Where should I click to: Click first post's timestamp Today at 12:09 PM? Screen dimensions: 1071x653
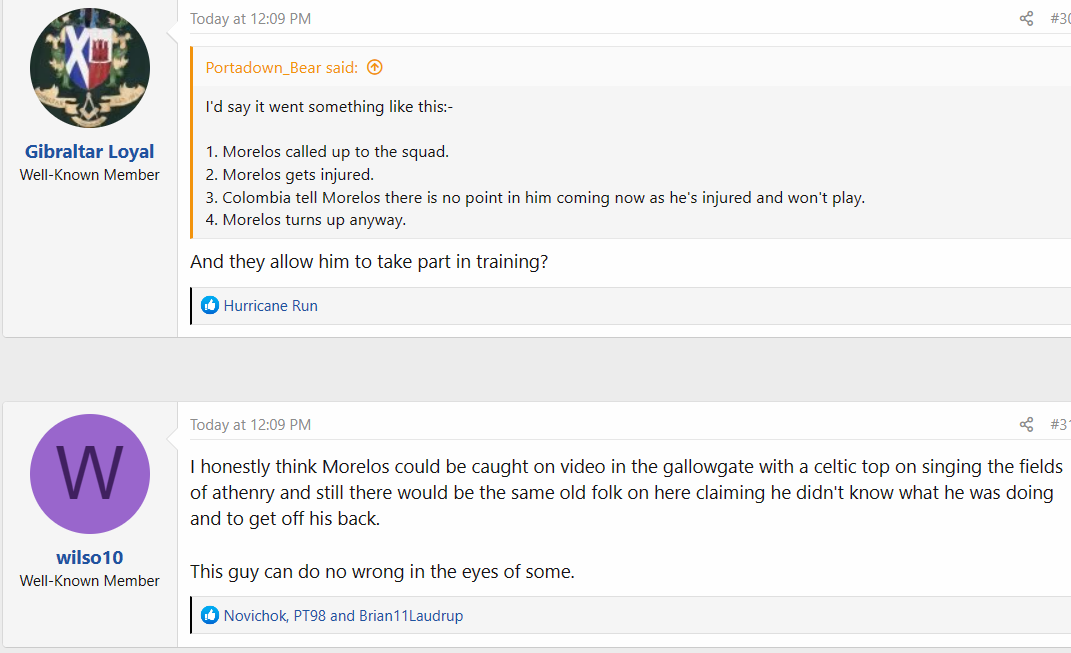[x=251, y=19]
